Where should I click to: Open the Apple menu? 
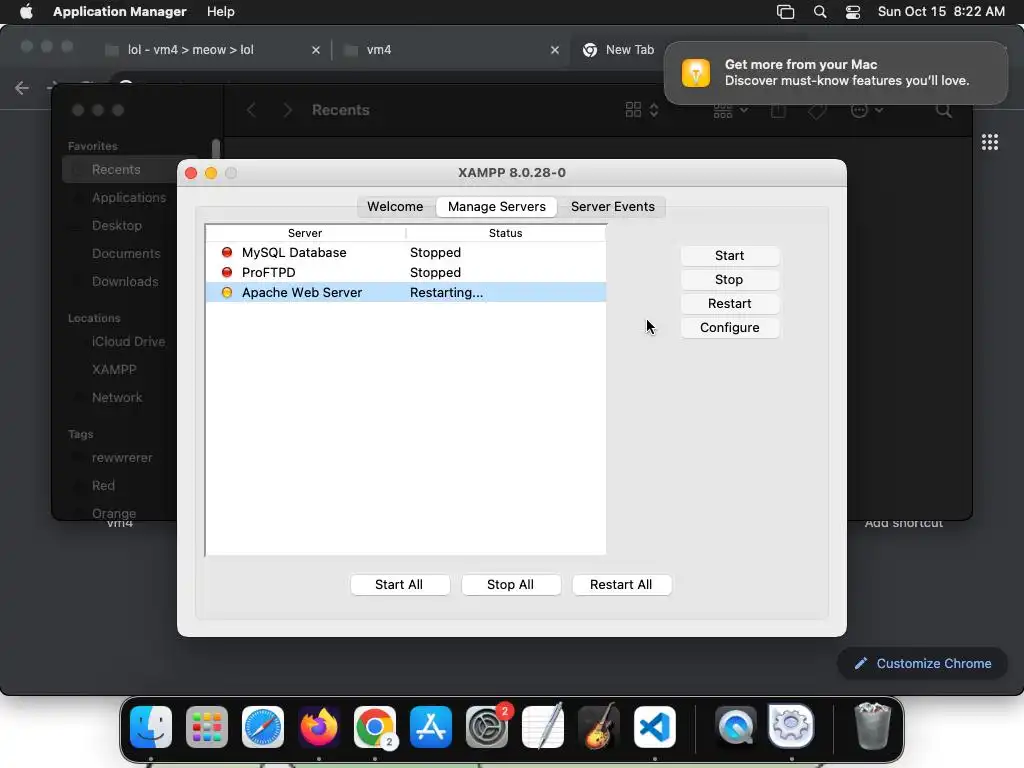coord(25,12)
